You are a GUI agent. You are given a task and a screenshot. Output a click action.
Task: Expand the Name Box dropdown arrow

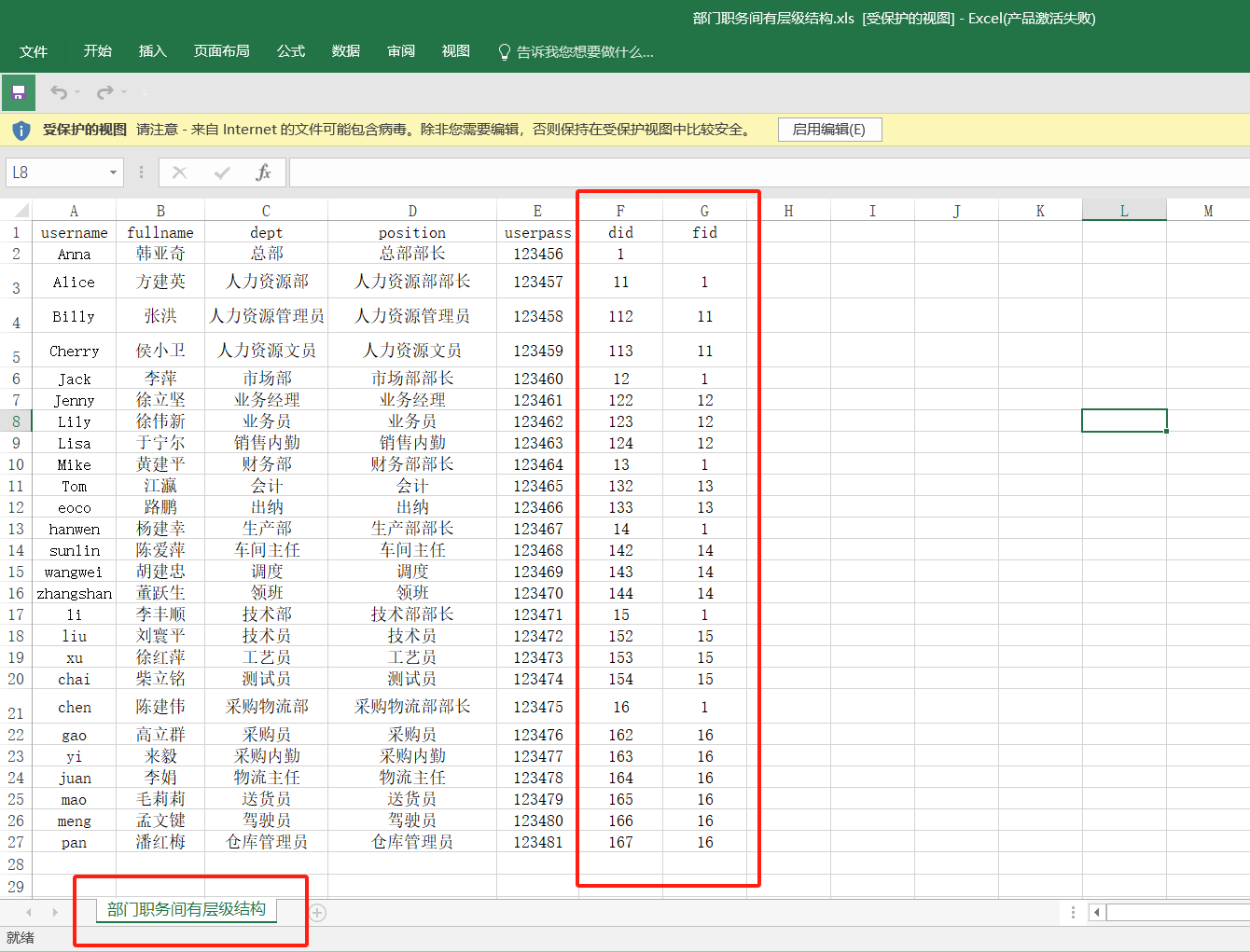(113, 172)
